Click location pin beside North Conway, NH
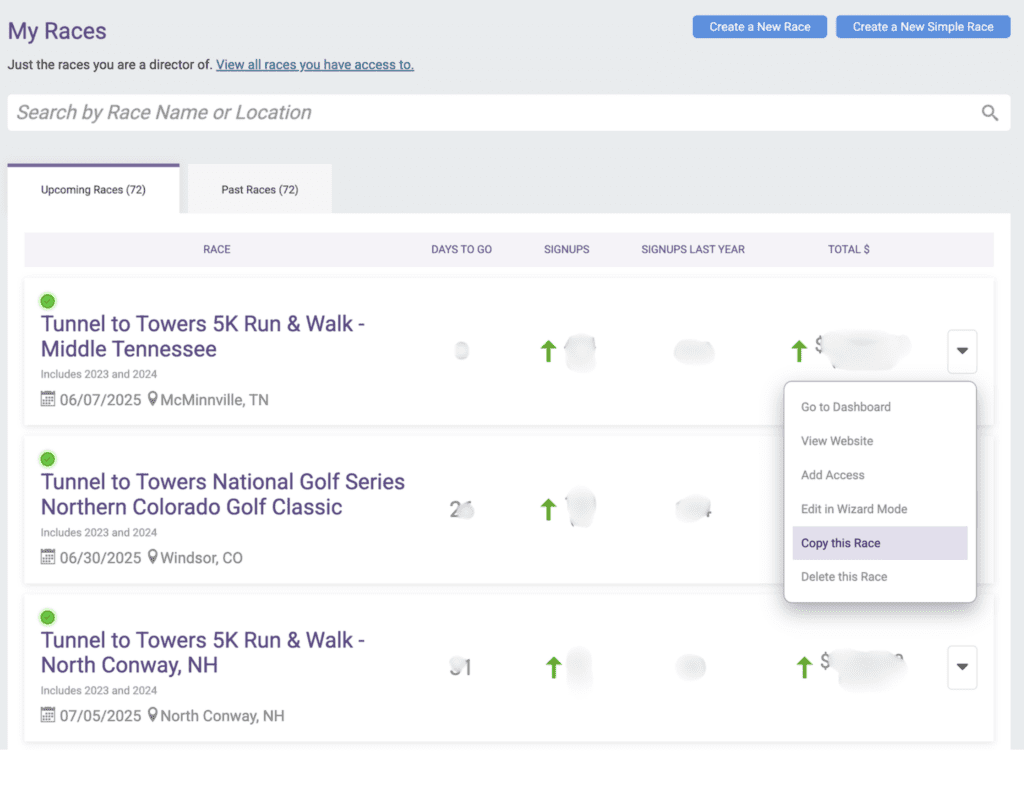This screenshot has width=1024, height=794. (152, 714)
